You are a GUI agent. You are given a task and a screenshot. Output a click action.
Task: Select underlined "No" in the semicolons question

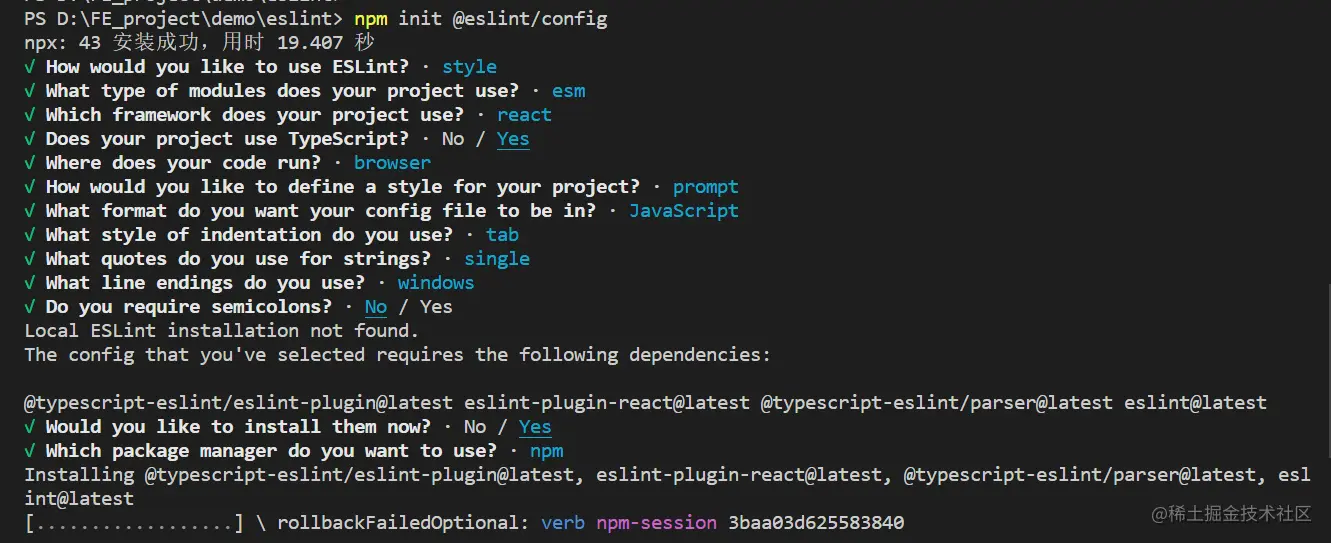click(375, 307)
